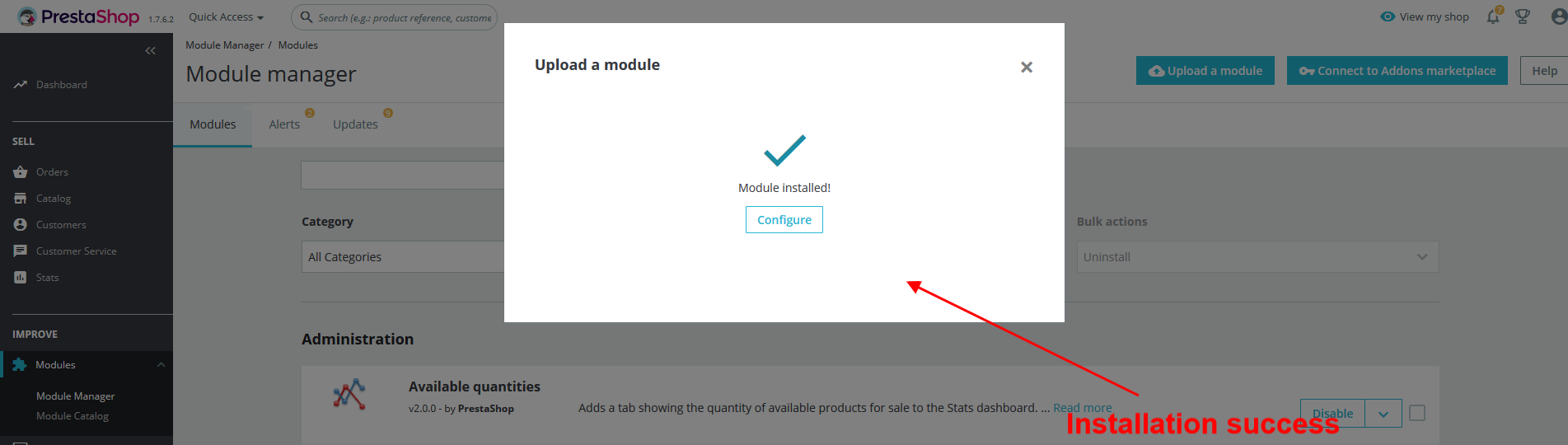1568x445 pixels.
Task: Click the Configure button
Action: 784,220
